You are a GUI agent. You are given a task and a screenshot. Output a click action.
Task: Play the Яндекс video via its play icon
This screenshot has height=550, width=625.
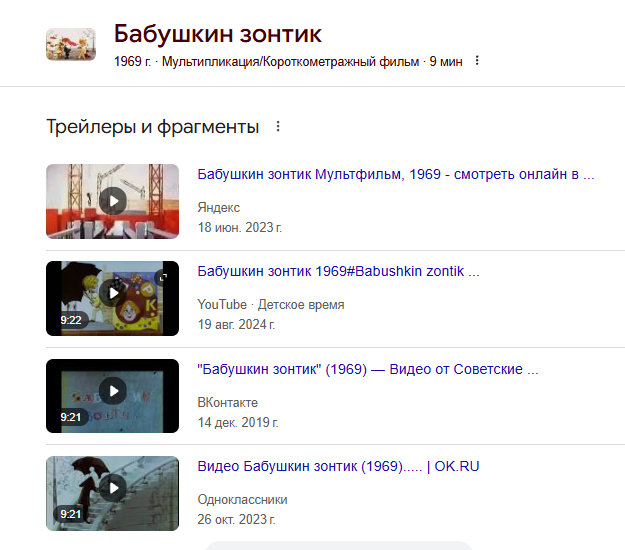coord(113,201)
